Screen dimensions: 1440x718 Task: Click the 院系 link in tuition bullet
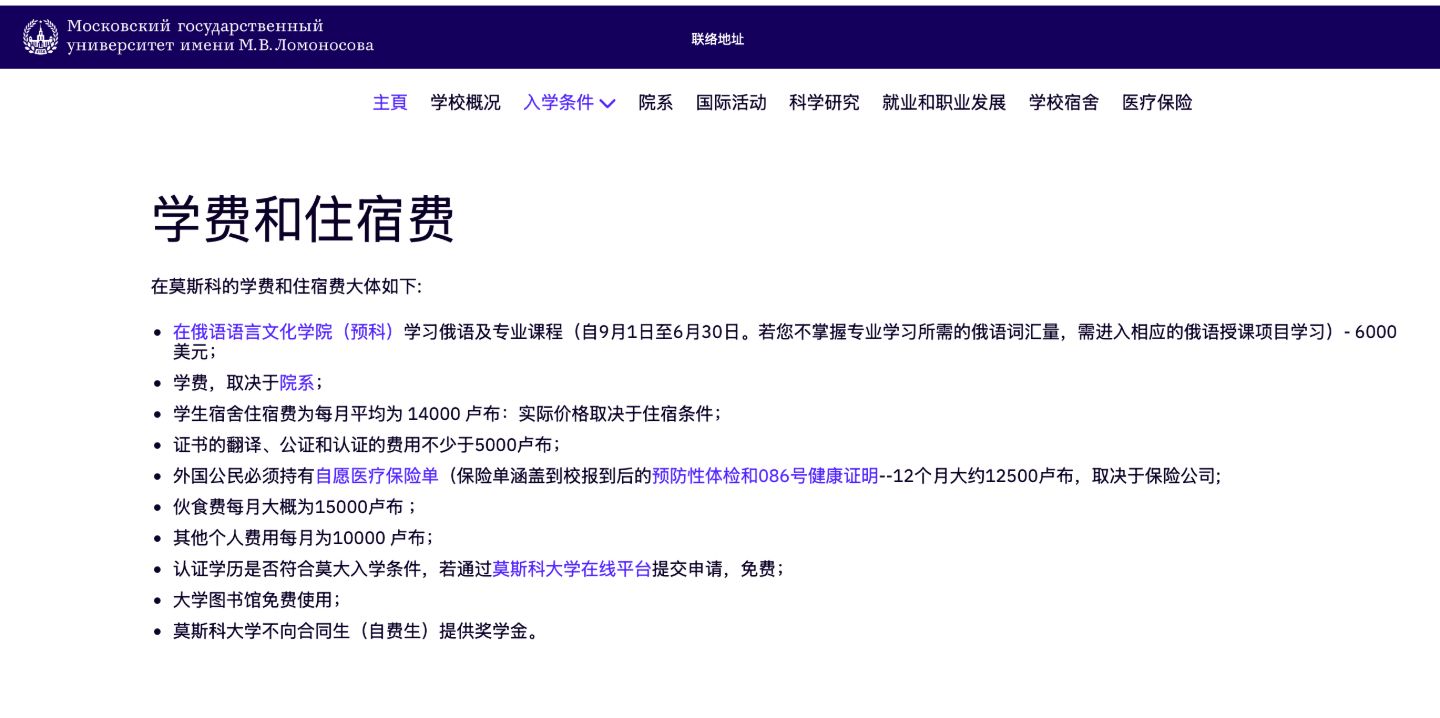[297, 382]
